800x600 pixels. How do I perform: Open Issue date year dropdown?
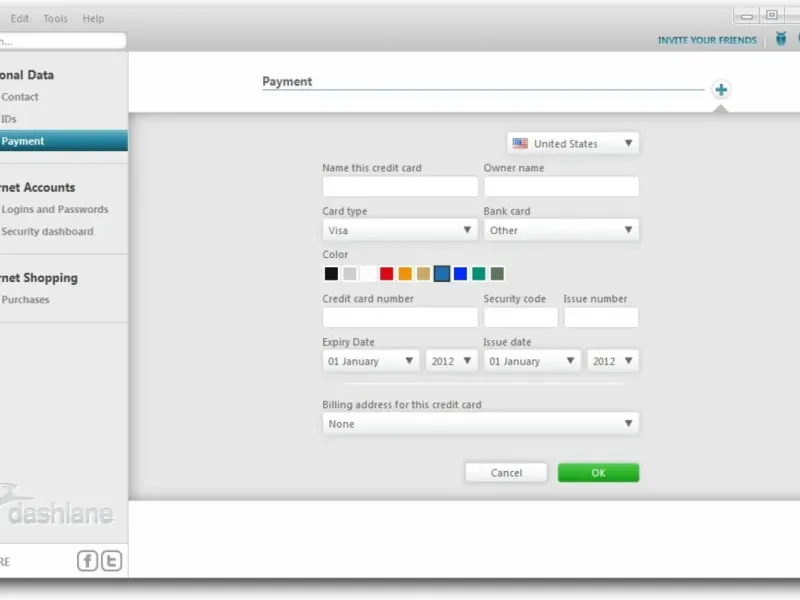coord(612,361)
